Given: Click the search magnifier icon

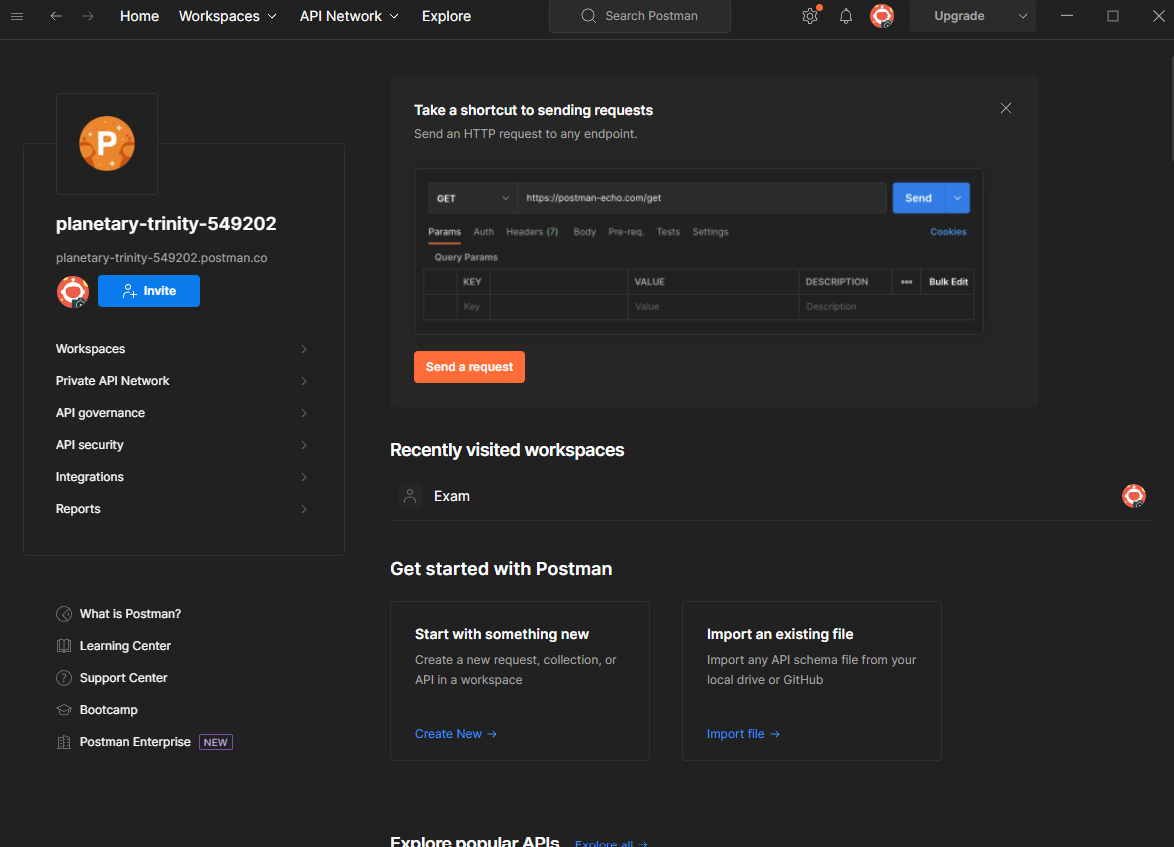Looking at the screenshot, I should tap(588, 16).
